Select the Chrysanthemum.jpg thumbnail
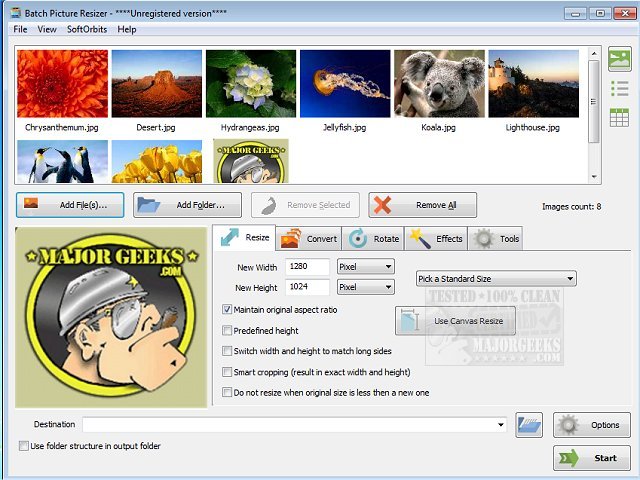The image size is (640, 480). point(62,84)
